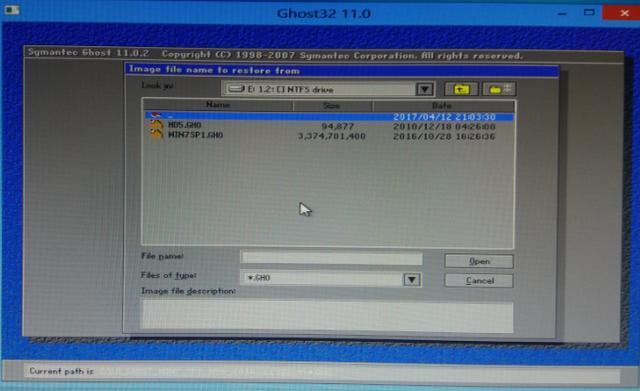
Task: Sort file list by Date column
Action: tap(443, 105)
